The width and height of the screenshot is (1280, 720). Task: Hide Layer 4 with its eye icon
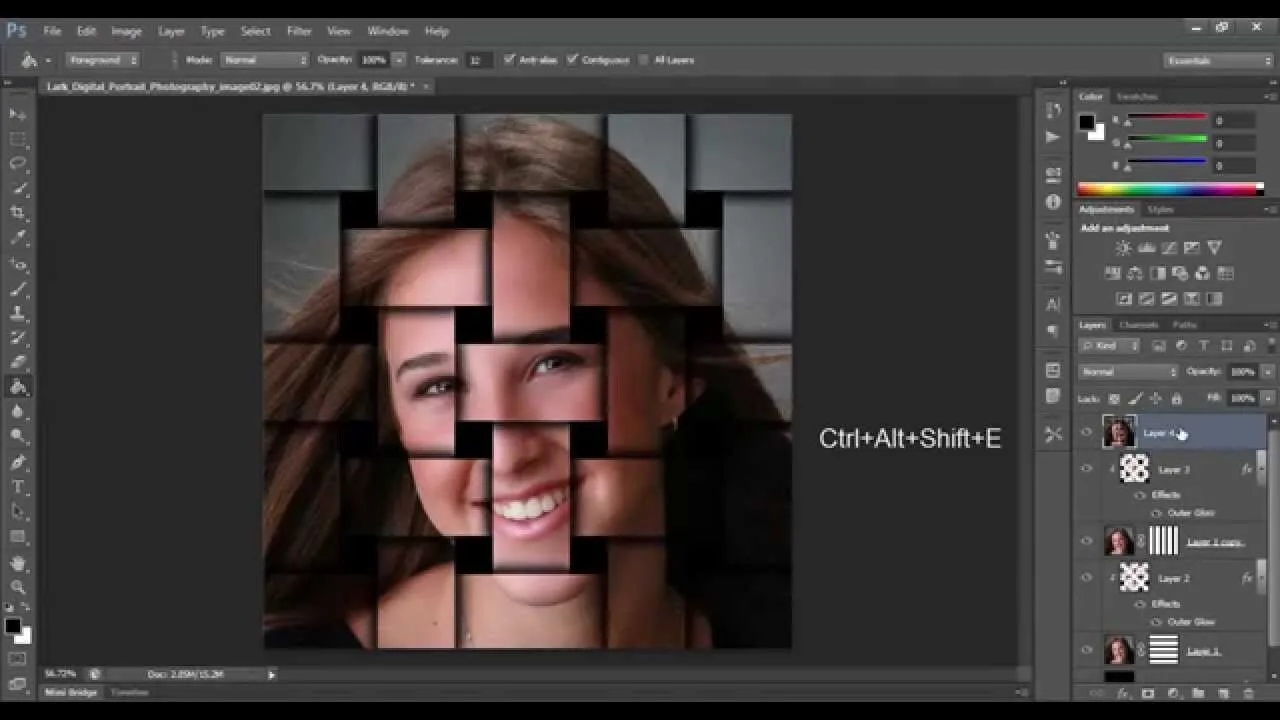(1087, 433)
